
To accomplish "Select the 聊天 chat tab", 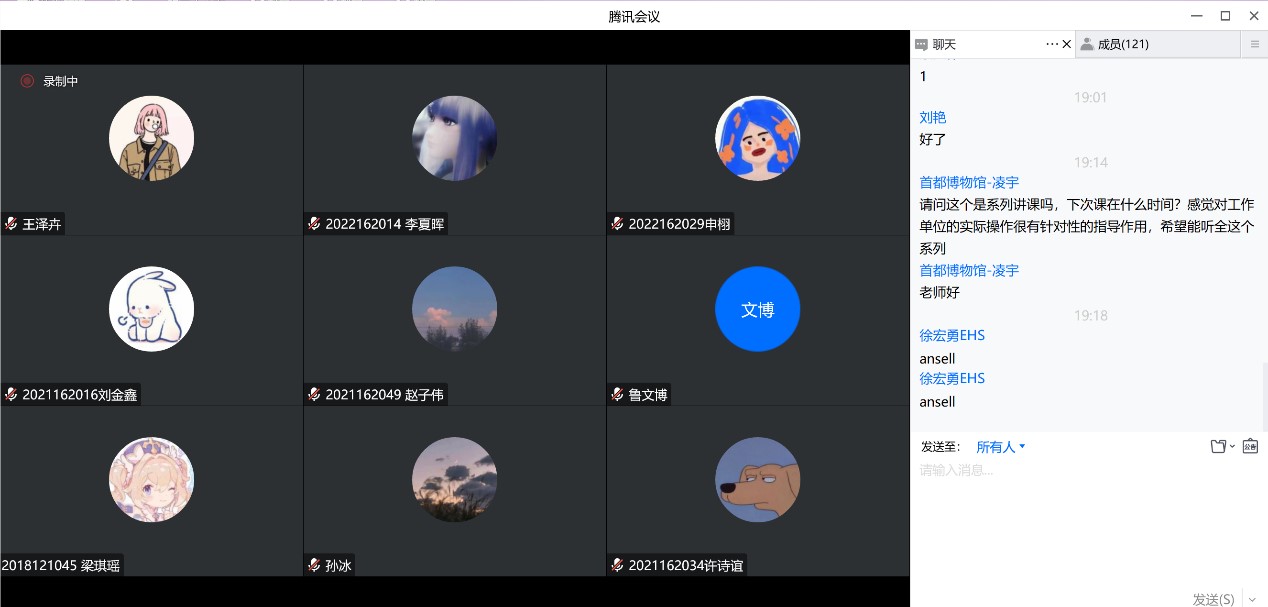I will coord(944,44).
